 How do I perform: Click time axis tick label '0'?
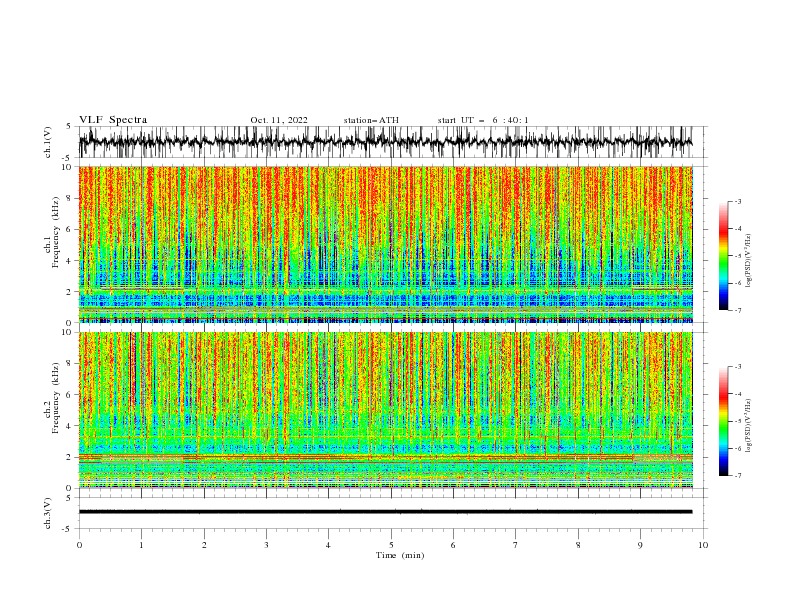coord(79,545)
